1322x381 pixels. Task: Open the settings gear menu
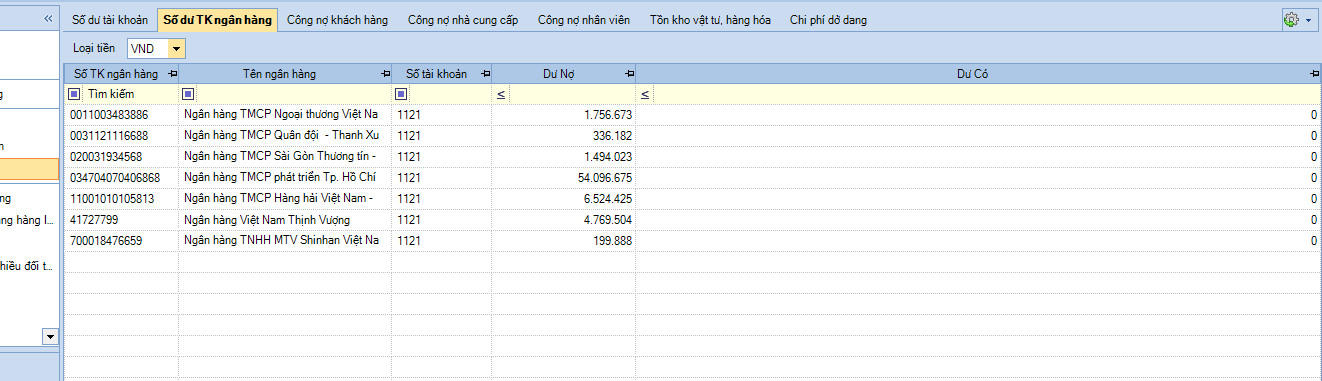tap(1299, 20)
